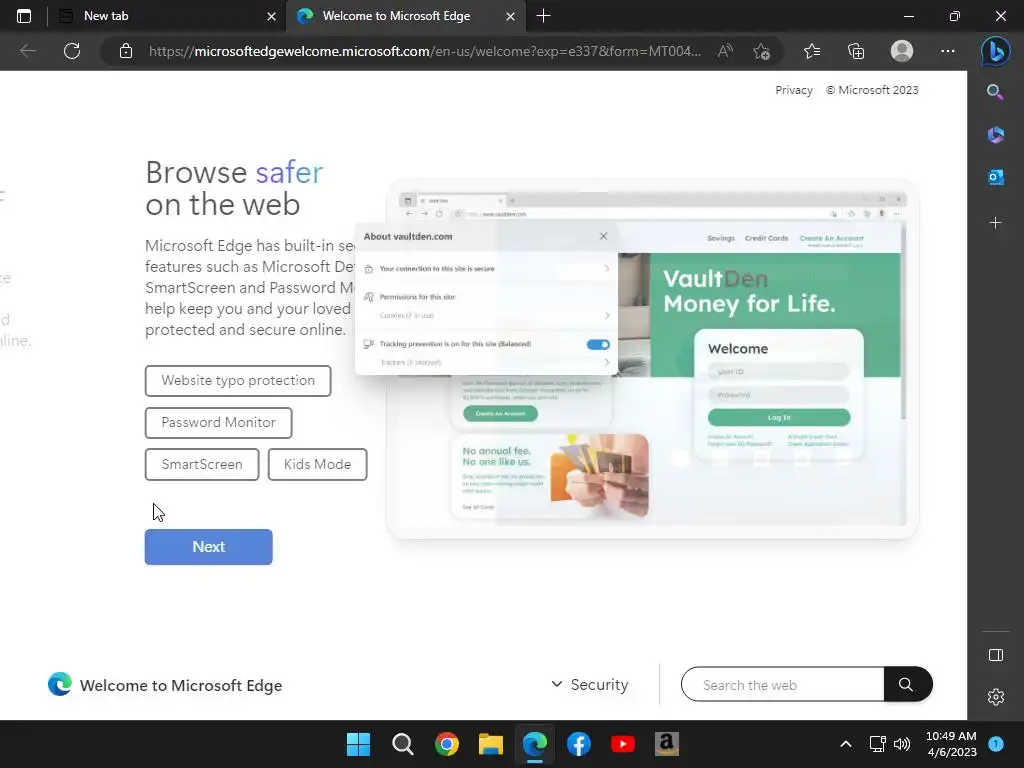Click the Next button

point(208,547)
